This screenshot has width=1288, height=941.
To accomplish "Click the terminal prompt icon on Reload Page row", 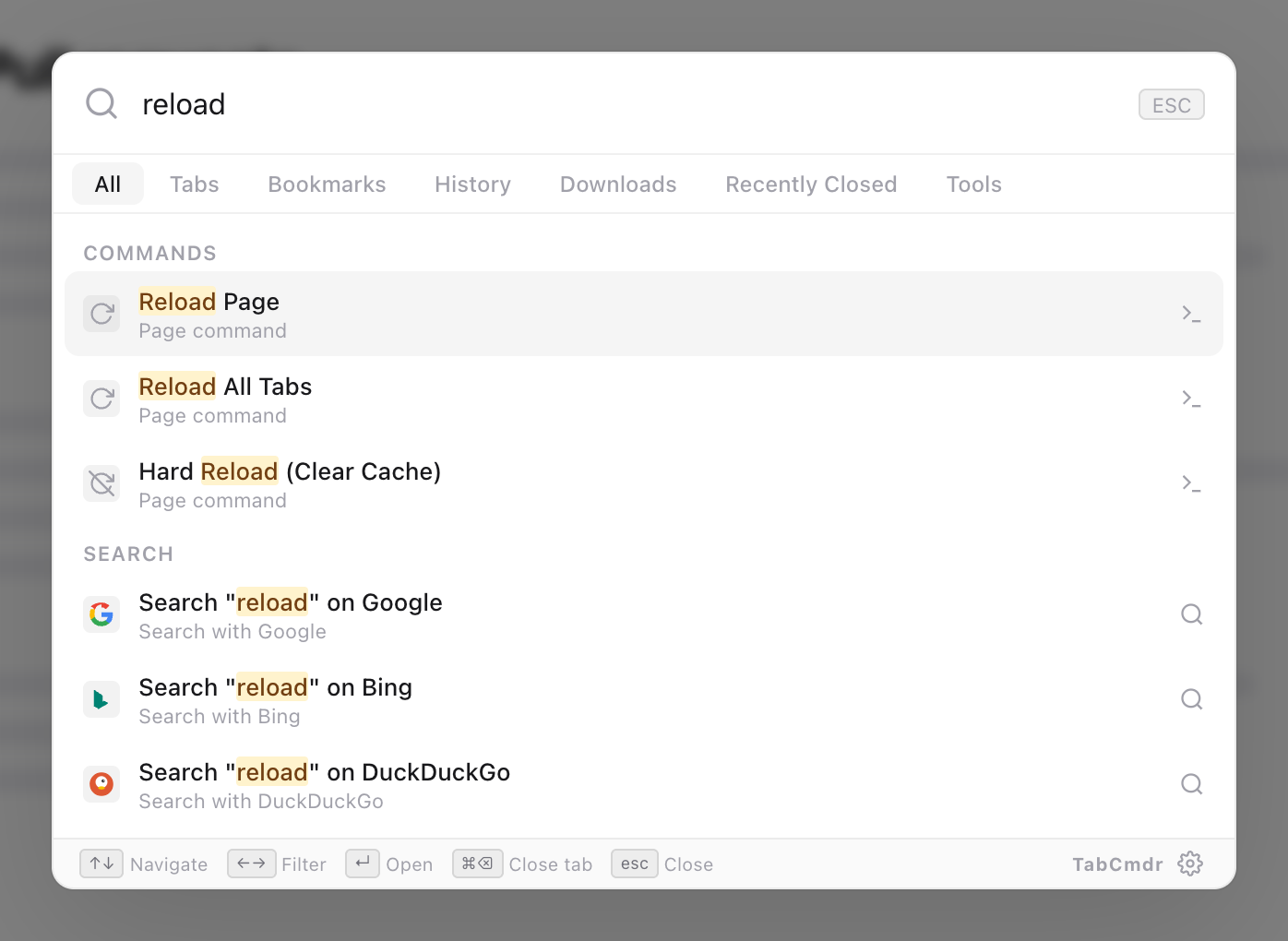I will [x=1191, y=314].
